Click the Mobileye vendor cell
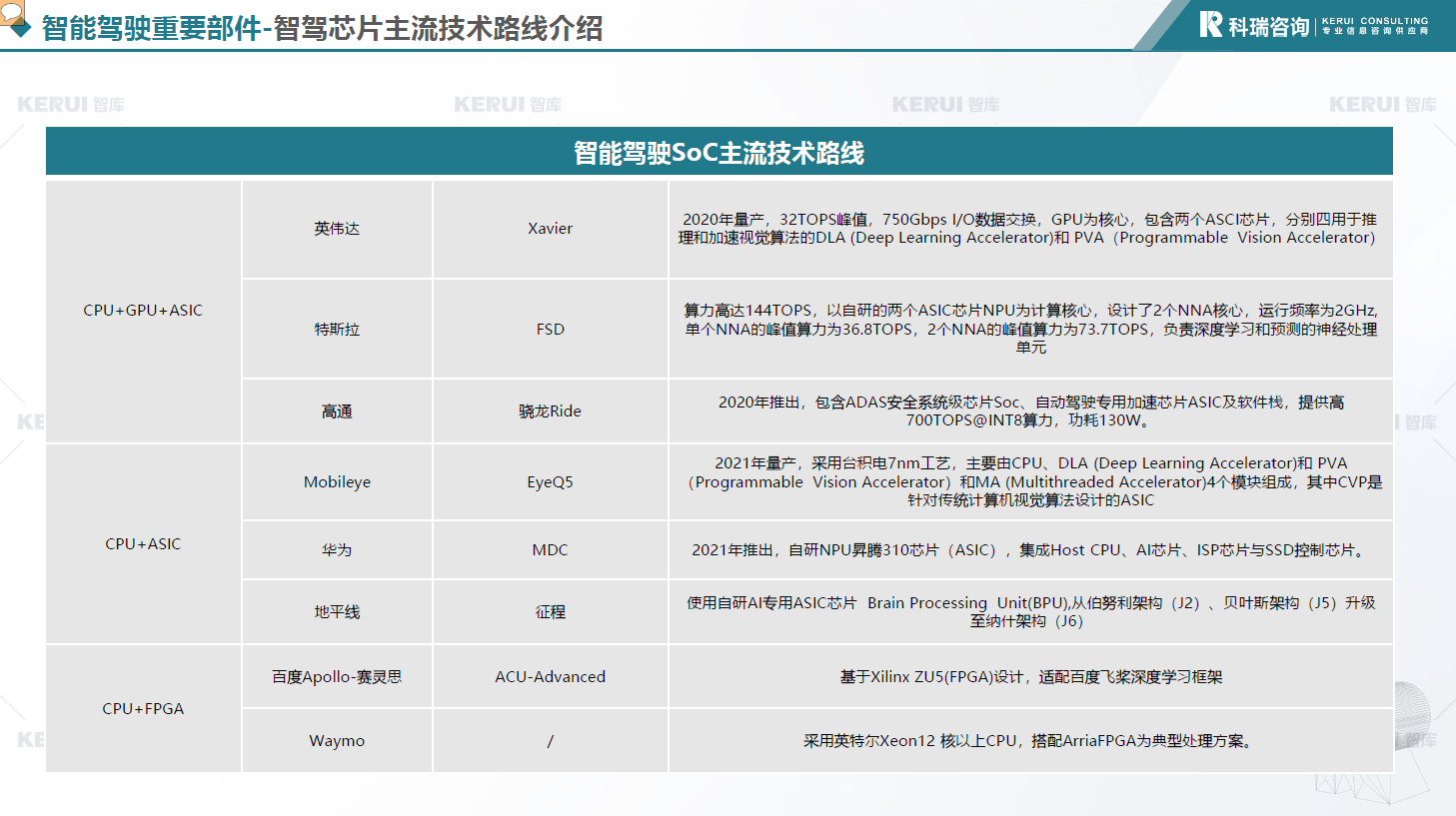The width and height of the screenshot is (1456, 816). (337, 481)
